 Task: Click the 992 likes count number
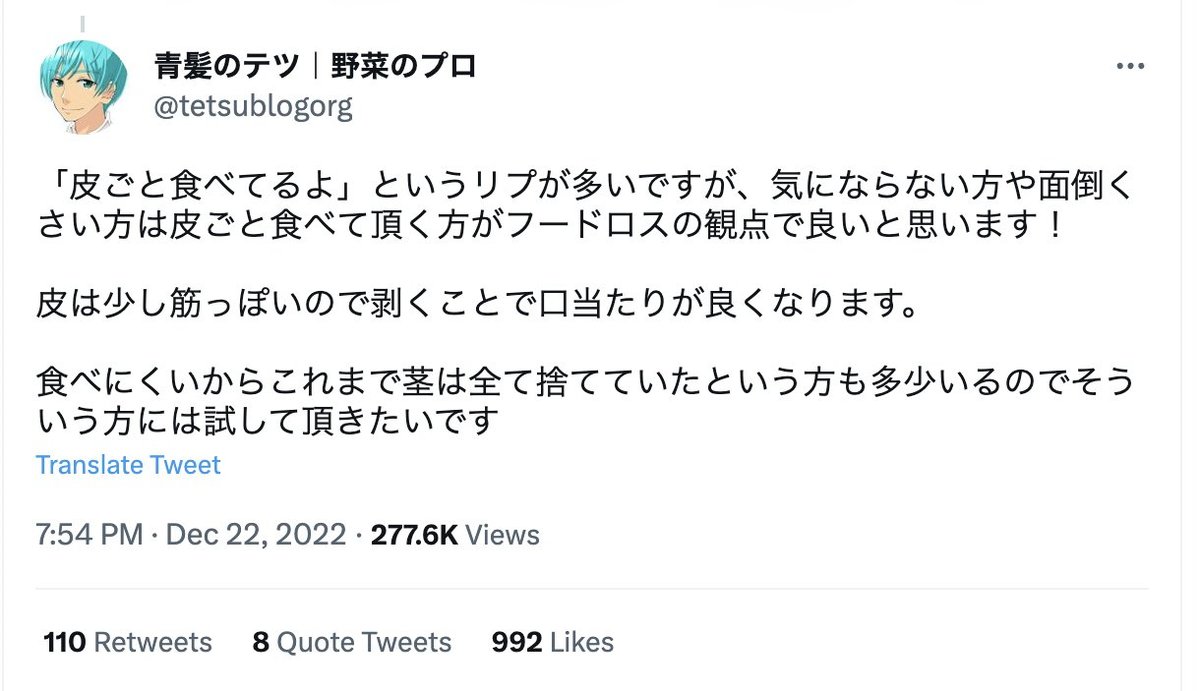coord(516,642)
